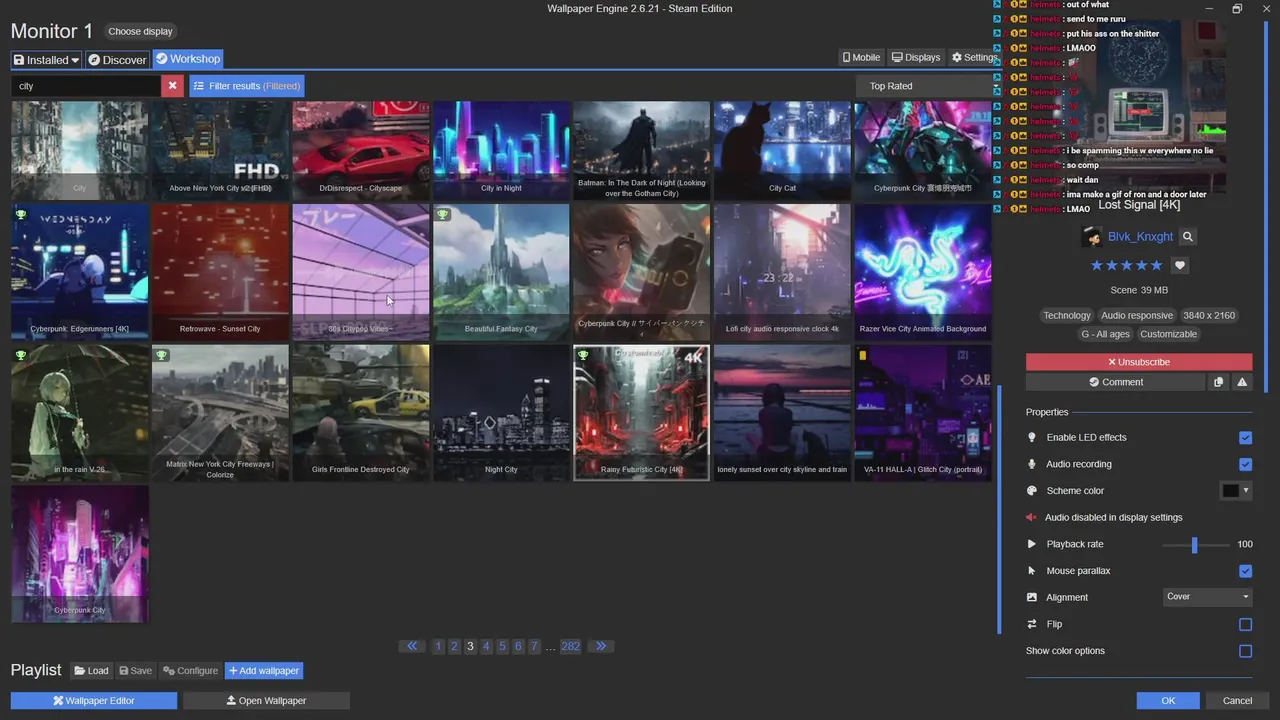This screenshot has height=720, width=1280.
Task: Click the city search input field
Action: click(x=86, y=86)
